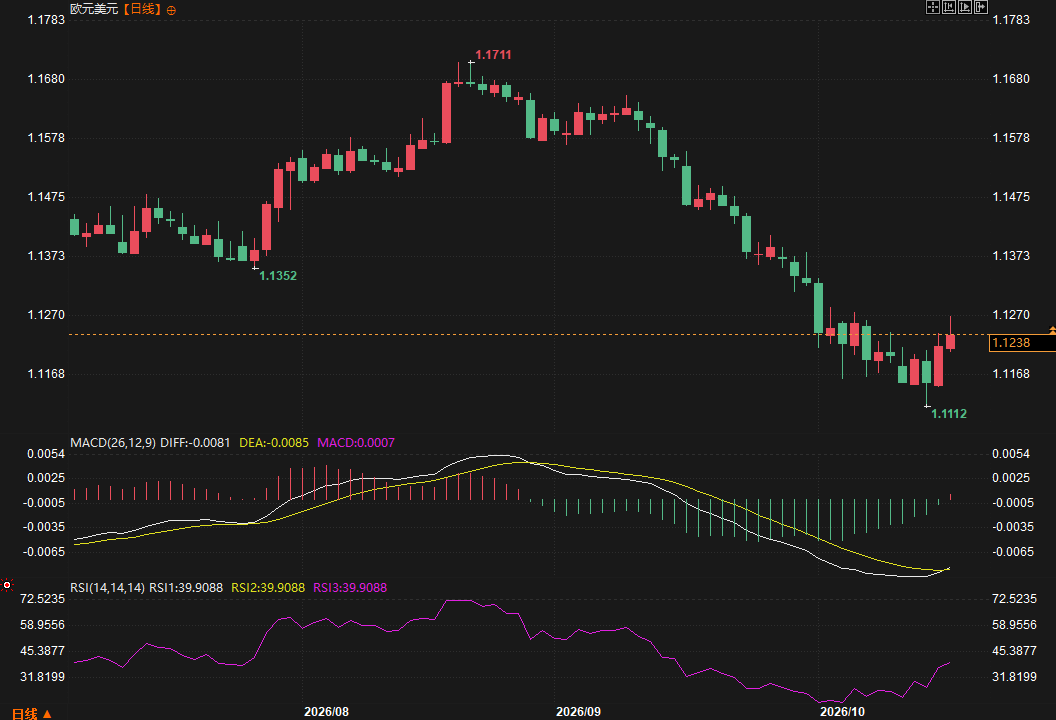Viewport: 1056px width, 720px height.
Task: Click the crosshair cursor toolbar icon
Action: pos(933,7)
